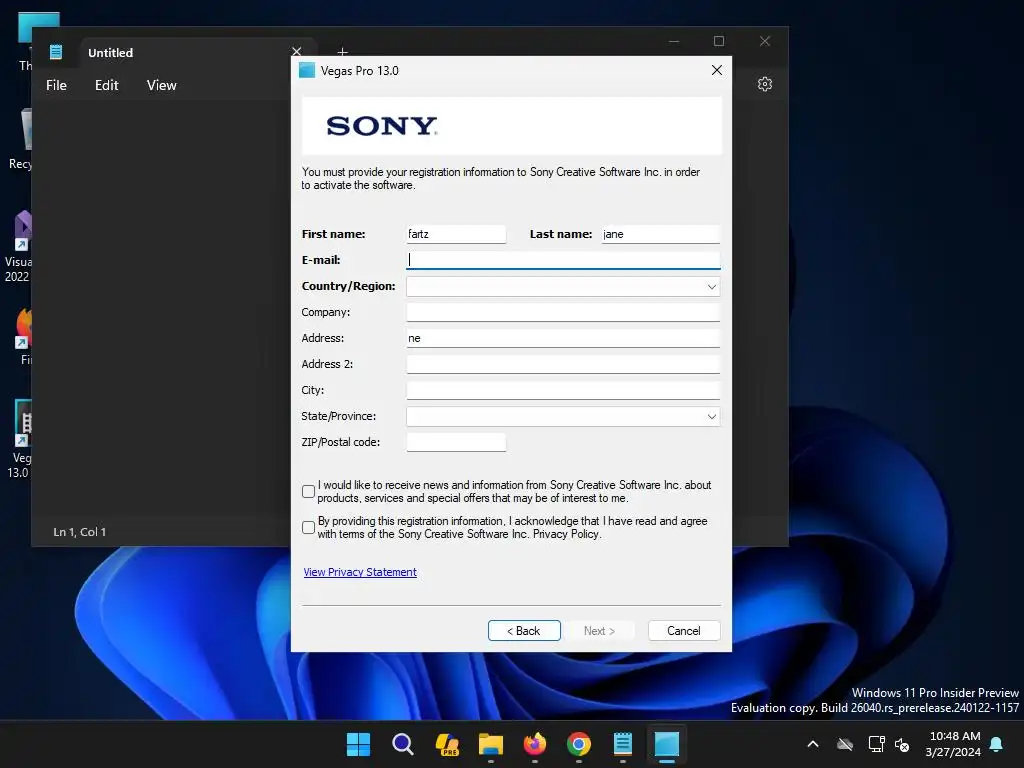Tick the receive news and information checkbox

coord(308,492)
